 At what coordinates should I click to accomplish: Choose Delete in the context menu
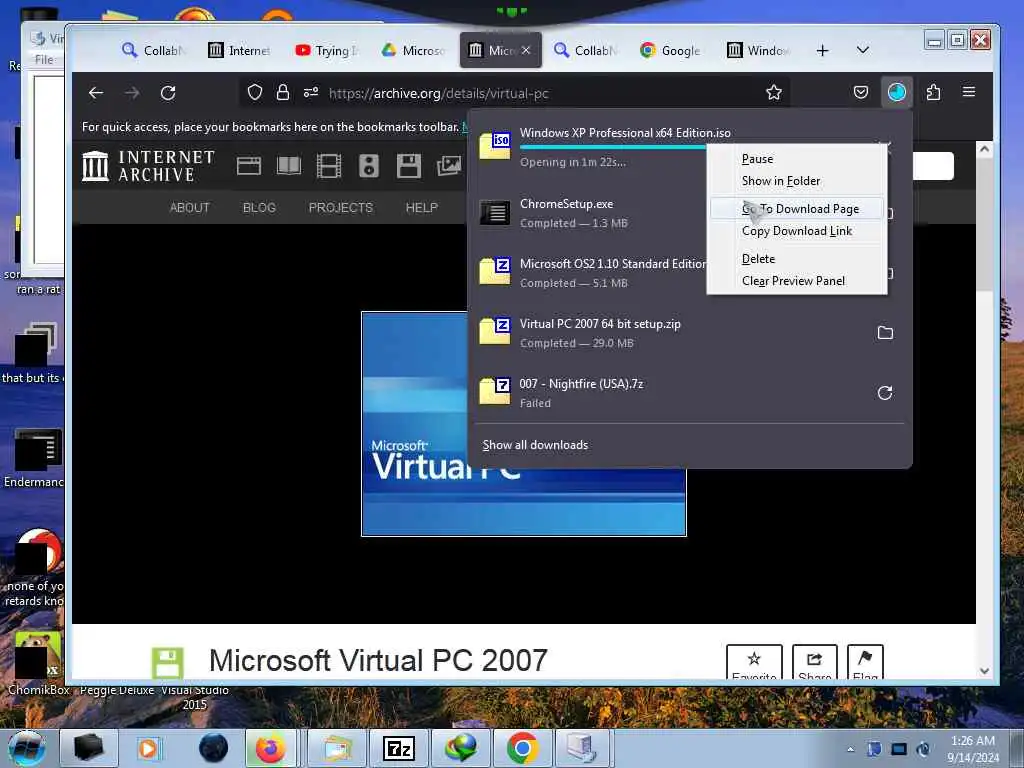758,259
